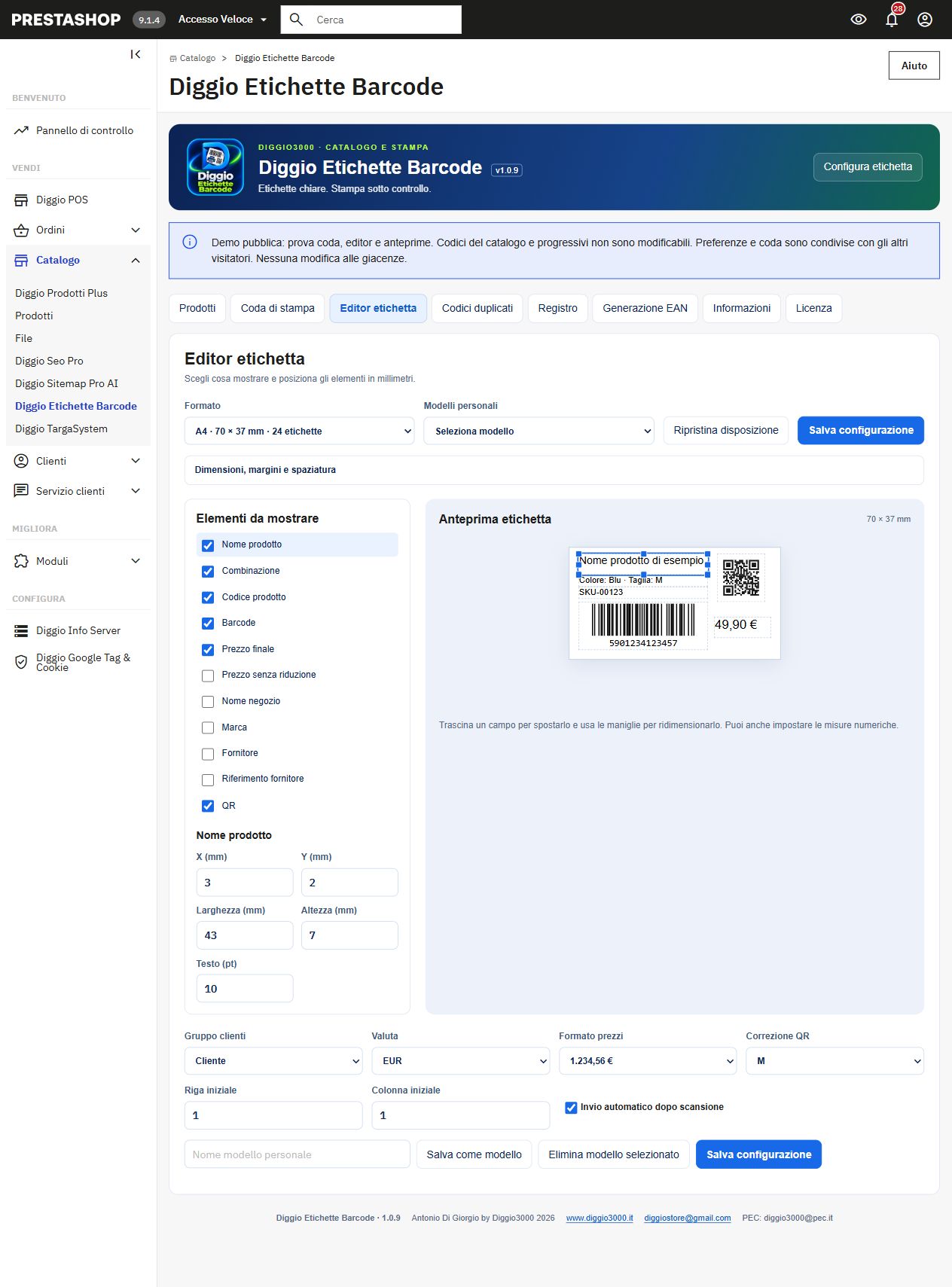The image size is (952, 1287).
Task: Collapse the Catalogo sidebar menu
Action: [x=136, y=261]
